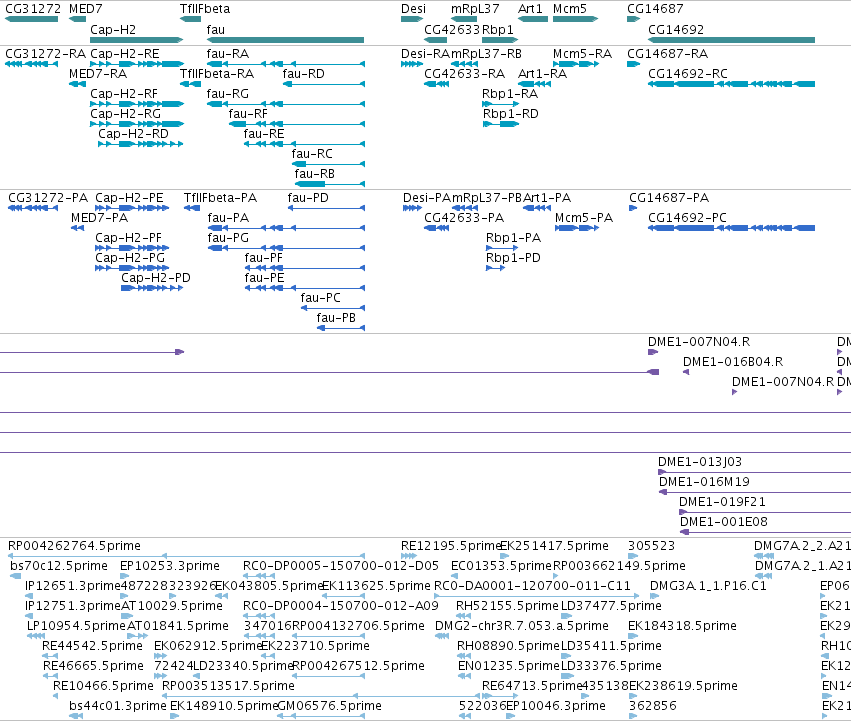
Task: Click transcript CG31272-RA
Action: tap(46, 54)
